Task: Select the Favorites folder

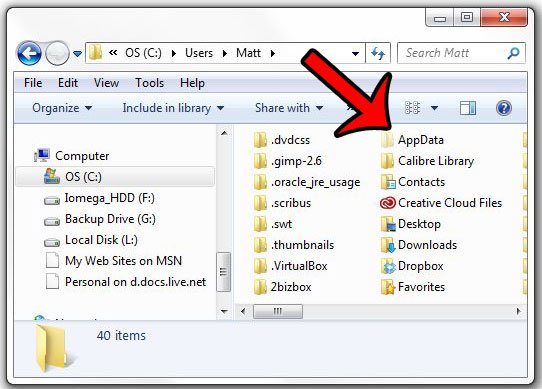Action: coord(413,287)
